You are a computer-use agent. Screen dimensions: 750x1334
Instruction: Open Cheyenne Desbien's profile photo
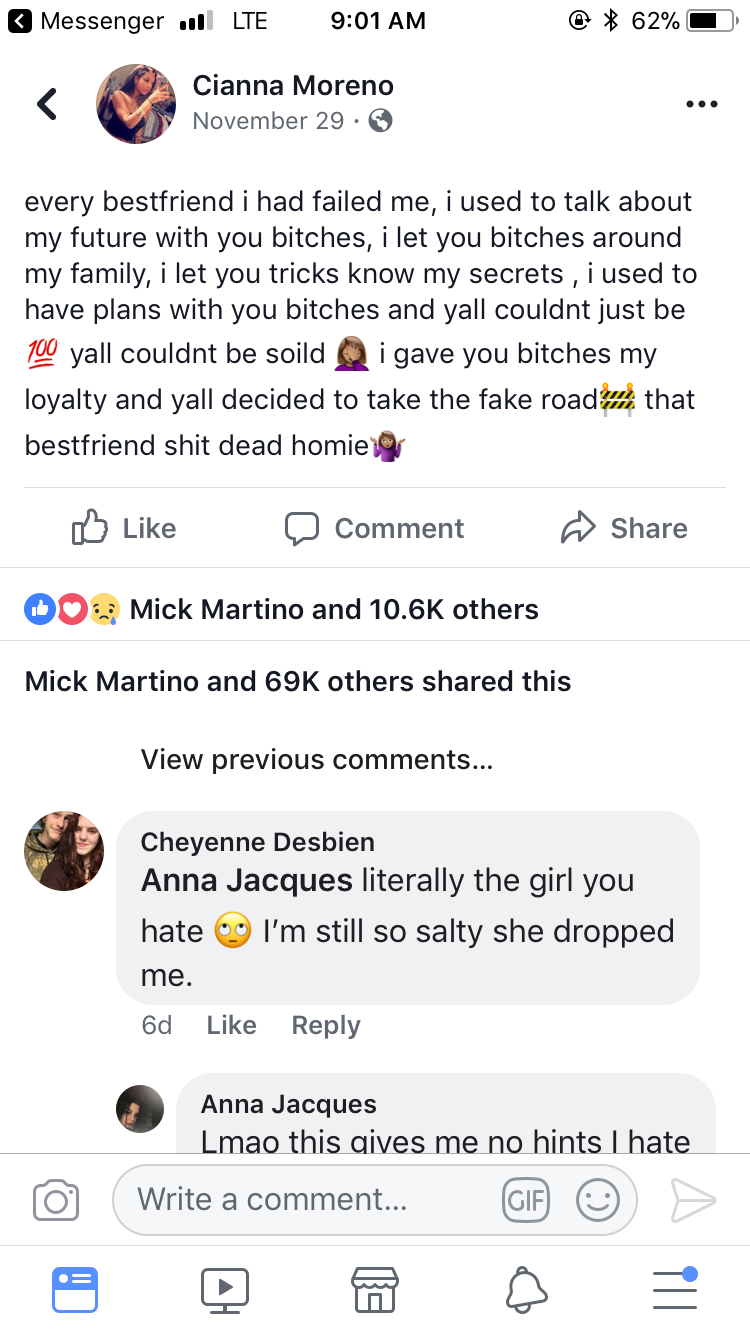[x=64, y=851]
